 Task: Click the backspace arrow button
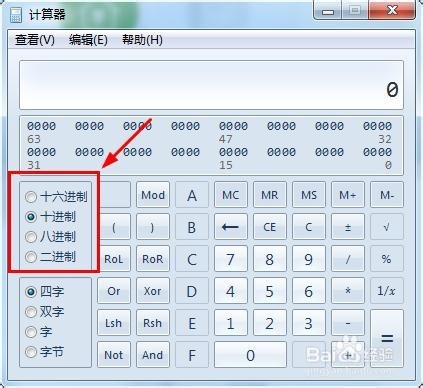[x=231, y=227]
